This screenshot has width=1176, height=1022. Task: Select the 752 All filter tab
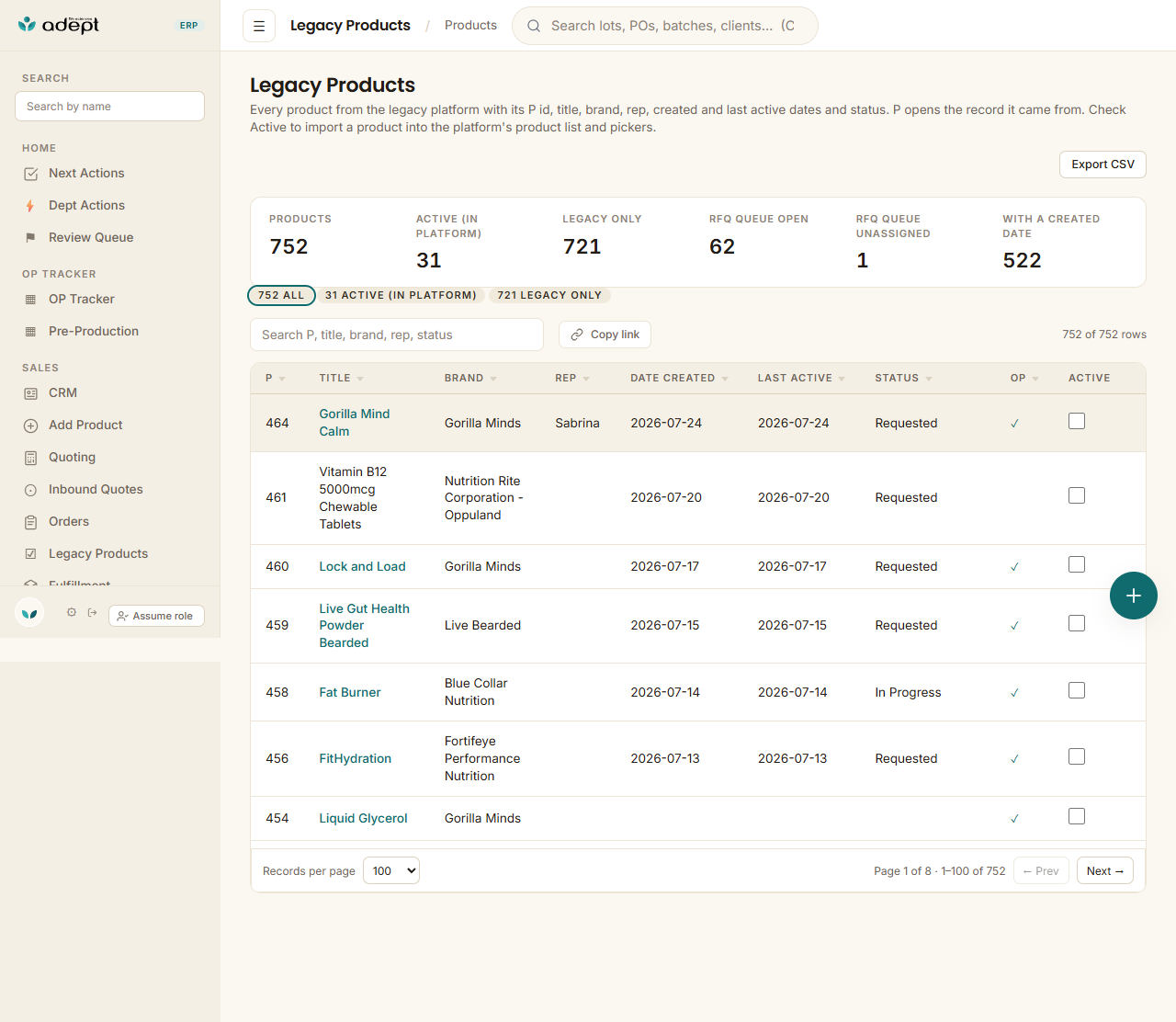click(x=281, y=295)
